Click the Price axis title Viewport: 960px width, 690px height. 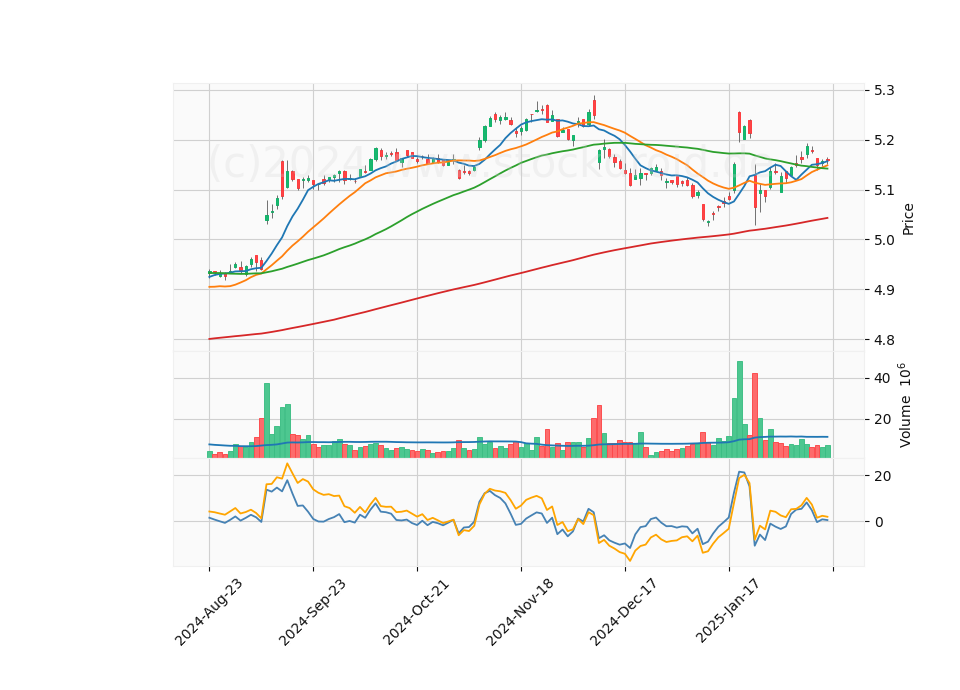coord(908,219)
